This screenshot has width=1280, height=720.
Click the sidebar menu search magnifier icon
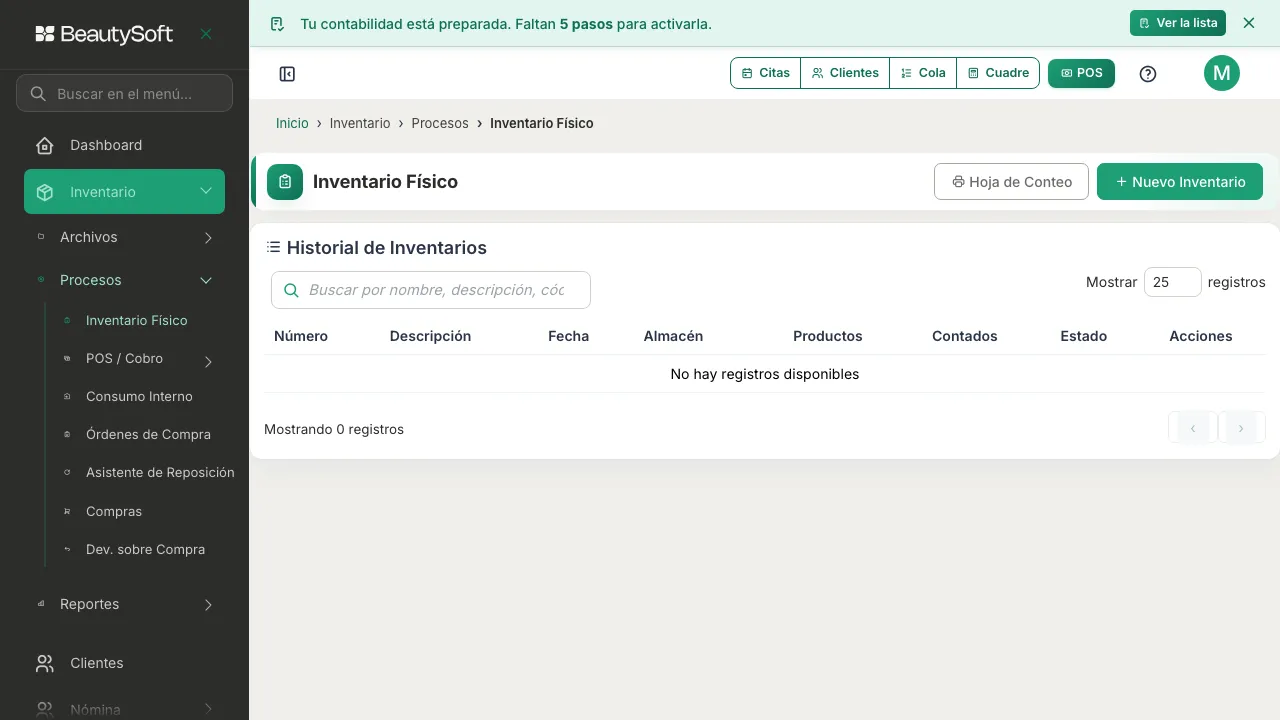point(38,94)
